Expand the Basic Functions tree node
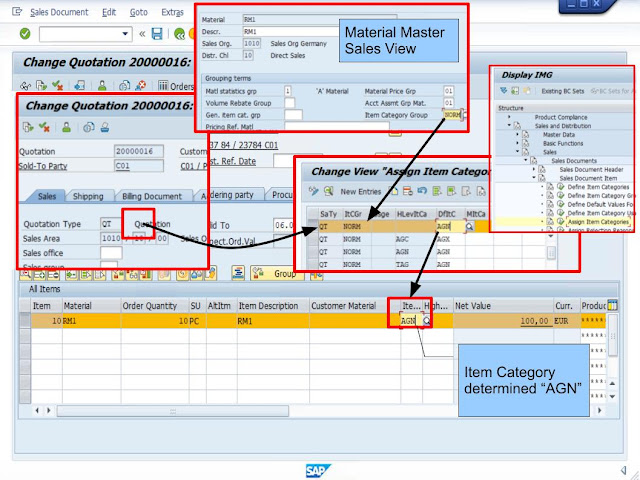The image size is (640, 480). [517, 143]
